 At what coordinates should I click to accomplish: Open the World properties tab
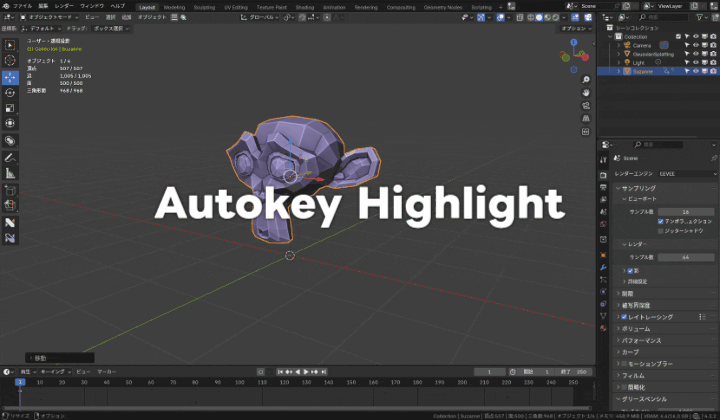(x=603, y=224)
